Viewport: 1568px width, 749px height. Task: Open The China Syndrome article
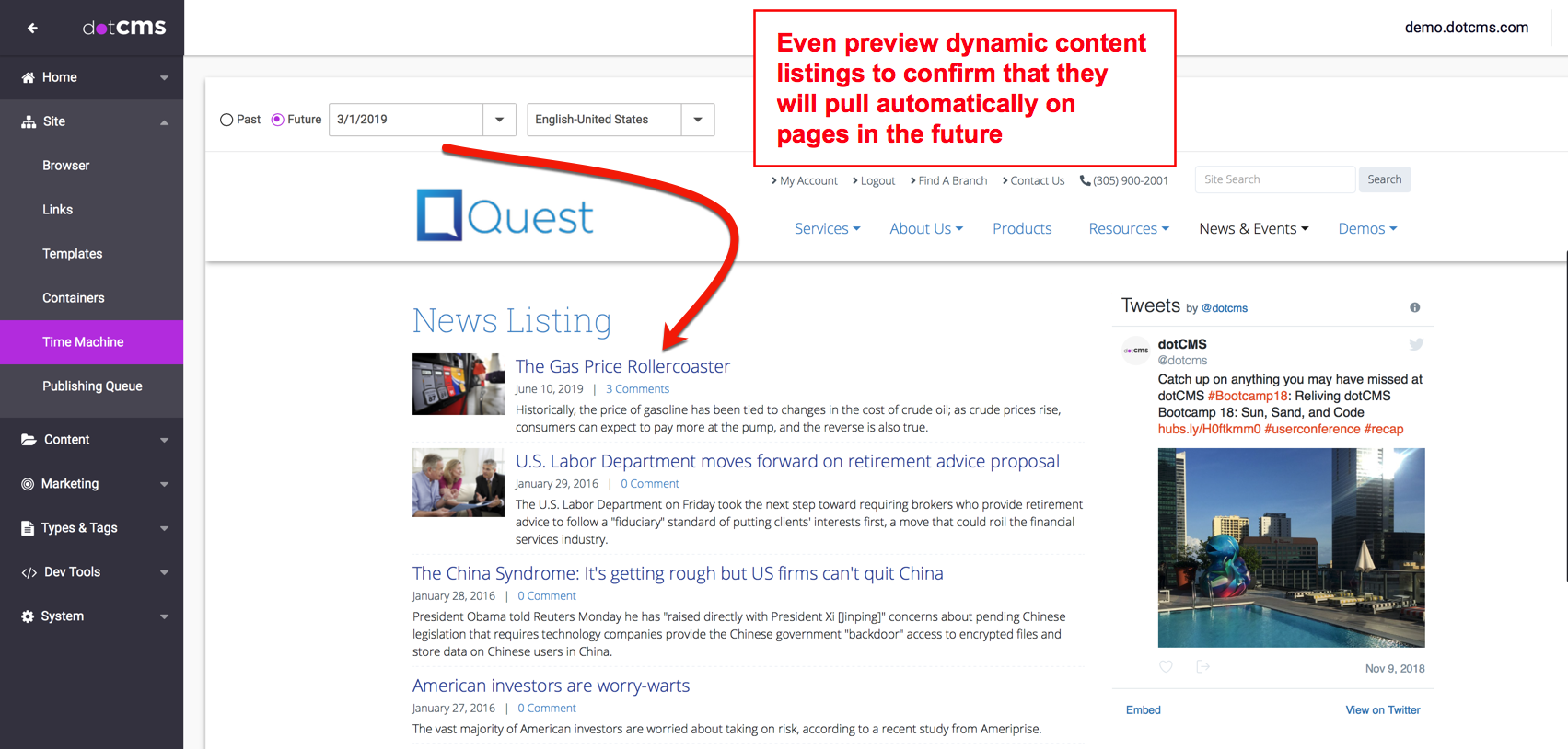tap(678, 573)
